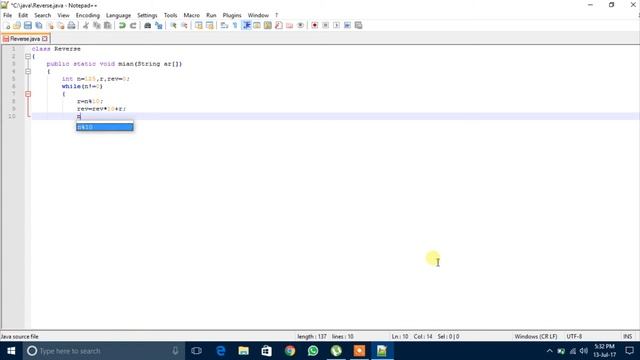Copy the selection via toolbar
Screen dimensions: 640x360
97,25
